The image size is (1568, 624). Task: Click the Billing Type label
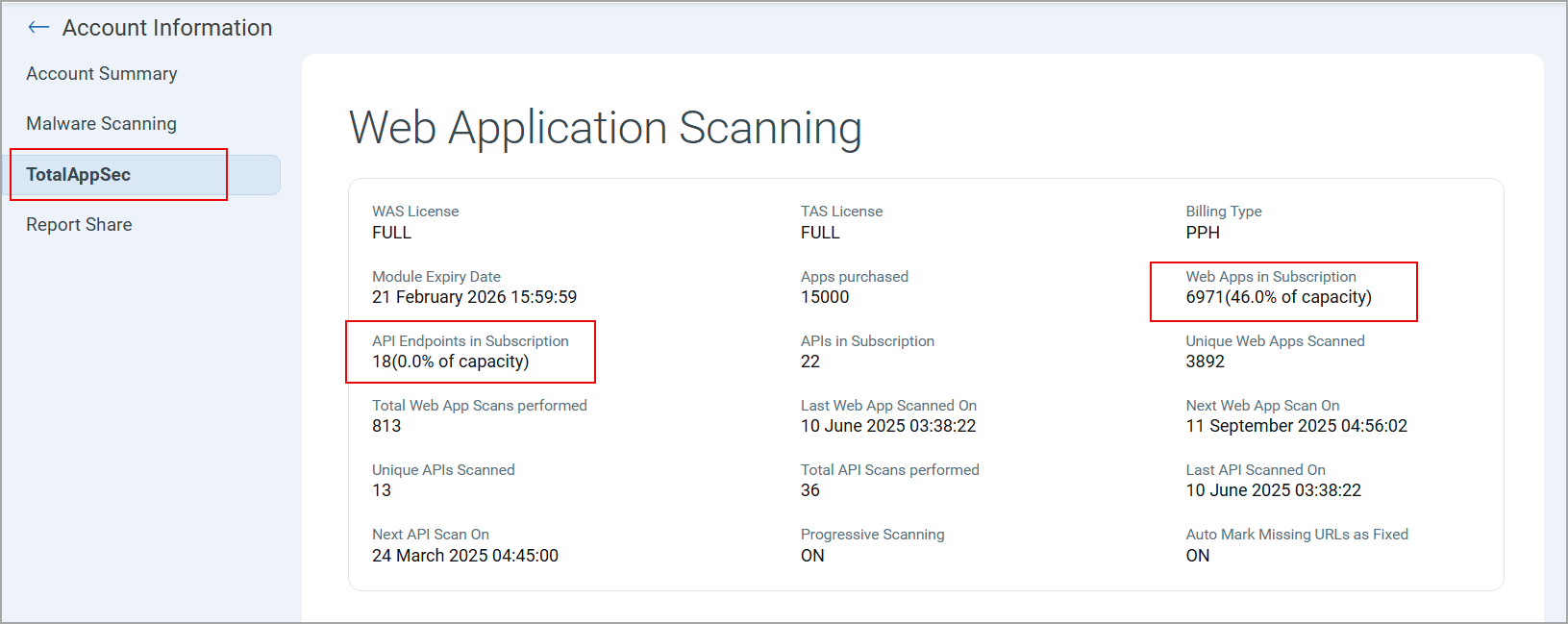point(1224,212)
